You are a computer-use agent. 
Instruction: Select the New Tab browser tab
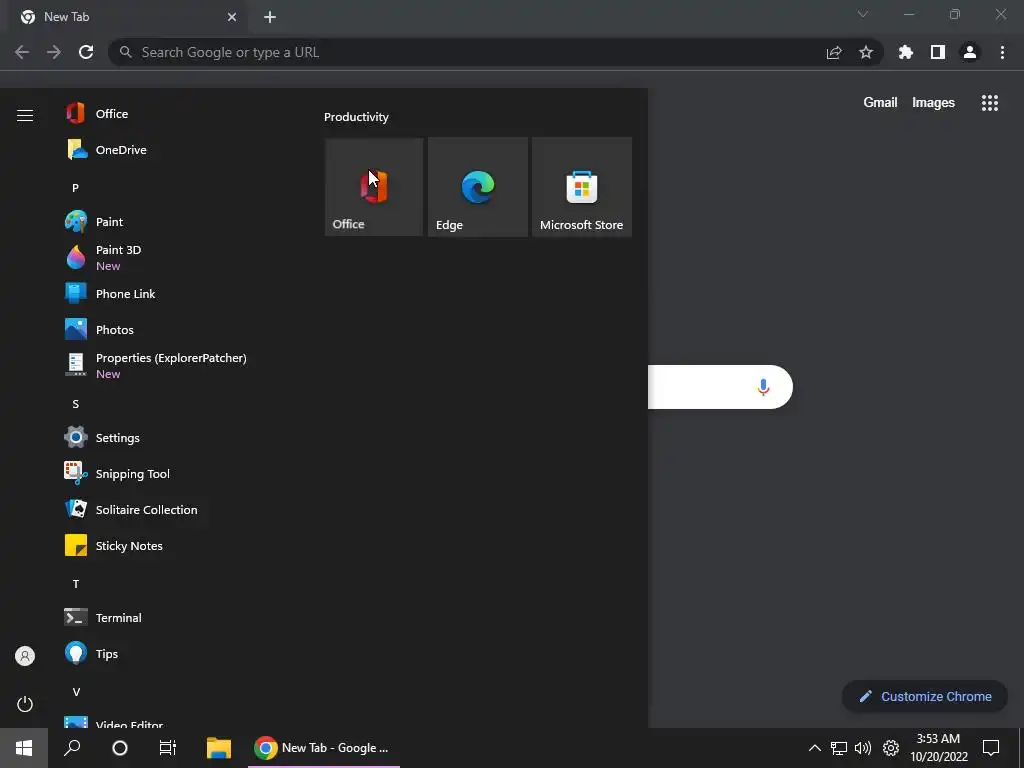(127, 17)
